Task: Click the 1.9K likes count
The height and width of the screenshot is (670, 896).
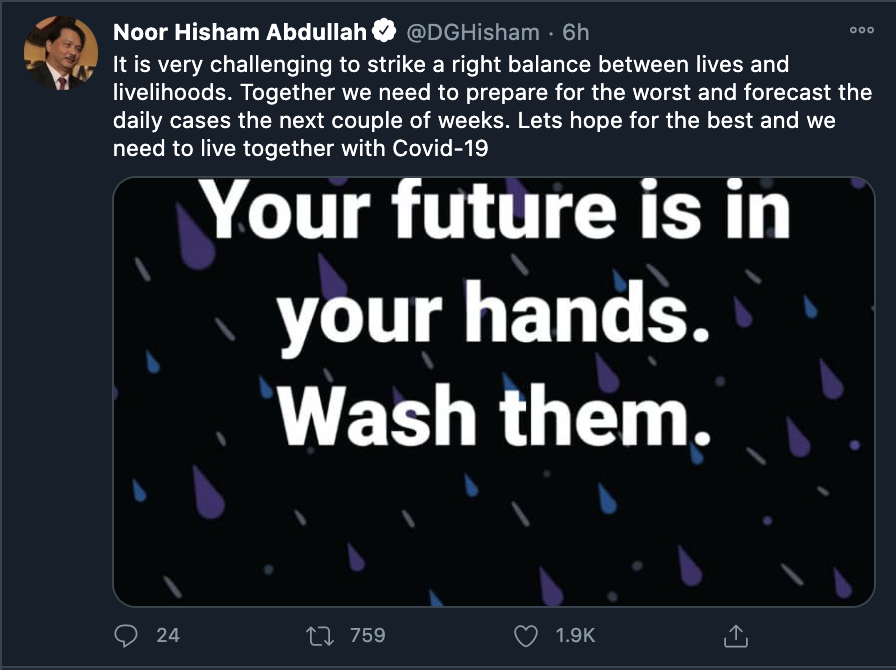Action: tap(576, 635)
